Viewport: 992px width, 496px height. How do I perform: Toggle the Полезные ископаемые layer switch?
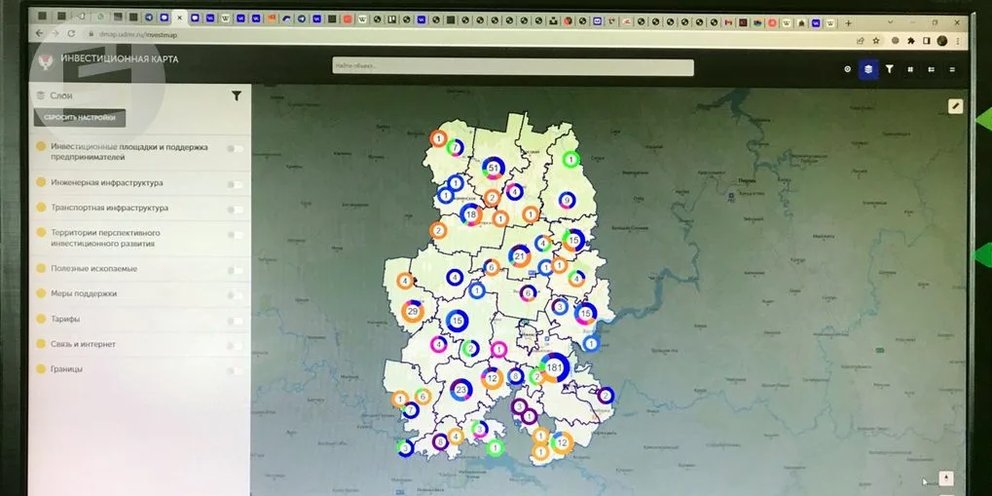point(236,270)
